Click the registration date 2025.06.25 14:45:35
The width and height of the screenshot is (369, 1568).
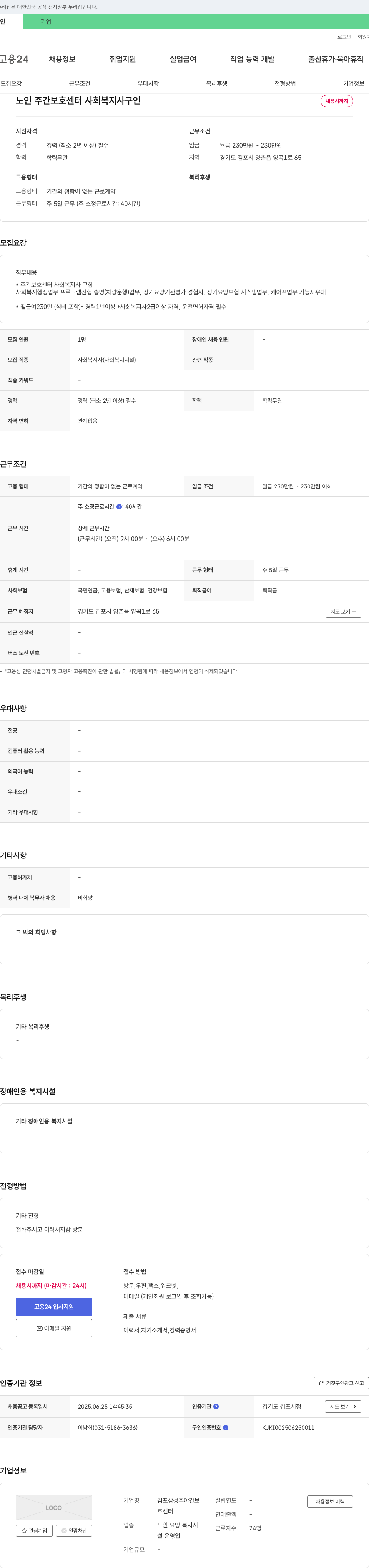[x=105, y=1407]
